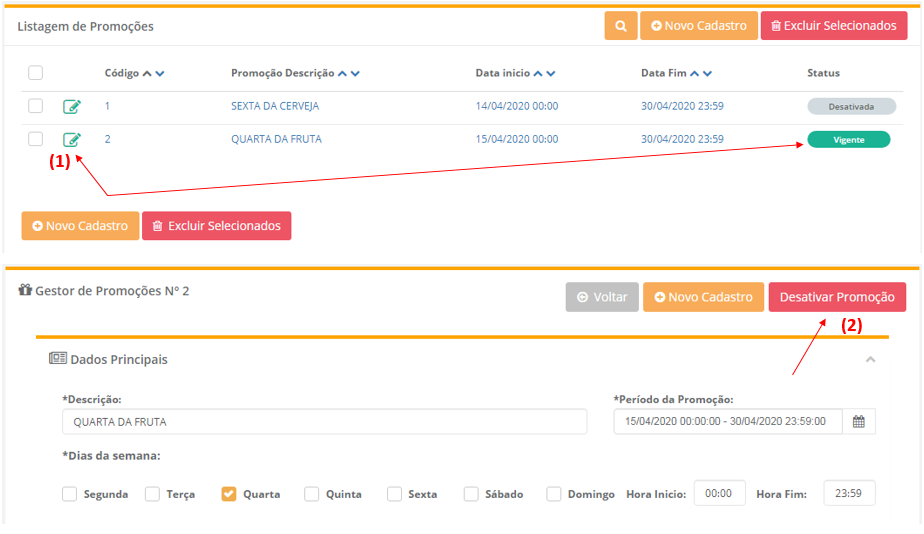Click Voltar button to go back
The image size is (924, 534).
coord(601,297)
